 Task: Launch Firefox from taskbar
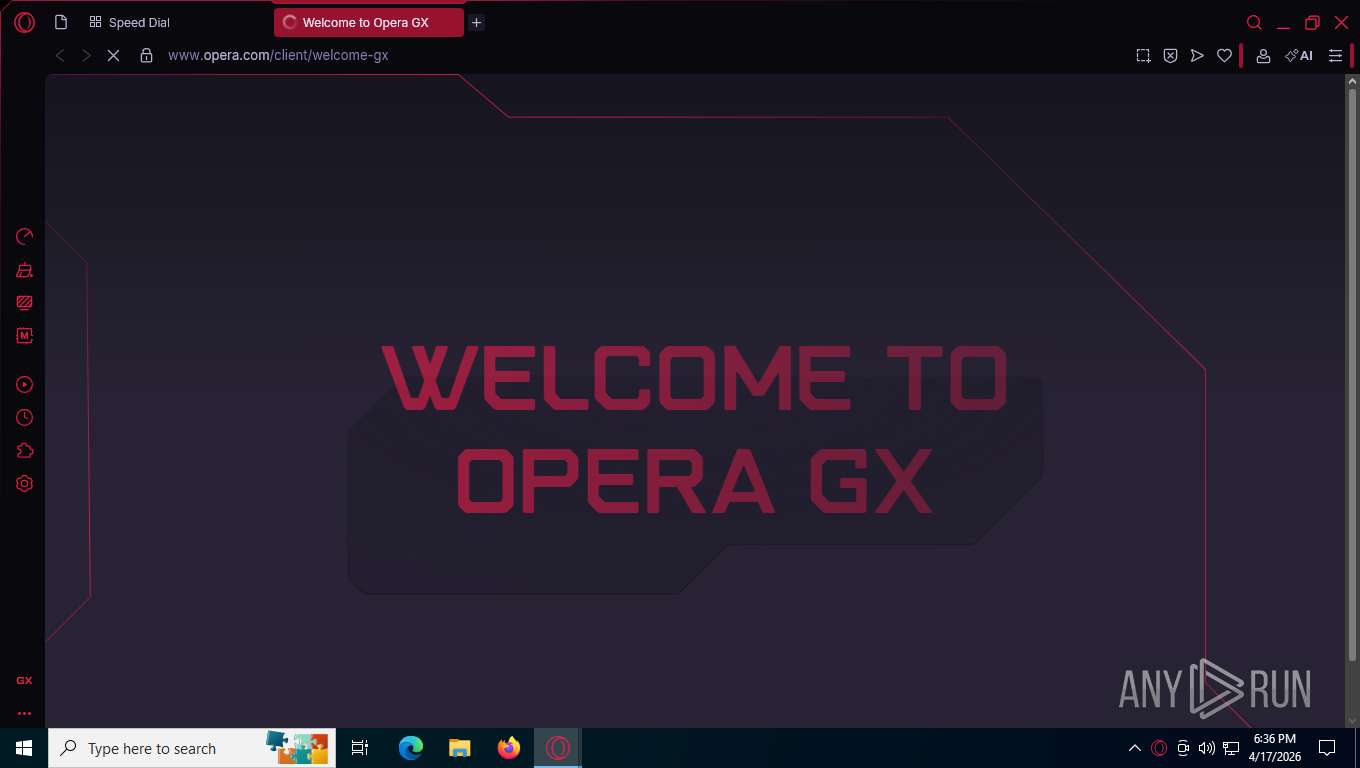pos(509,748)
